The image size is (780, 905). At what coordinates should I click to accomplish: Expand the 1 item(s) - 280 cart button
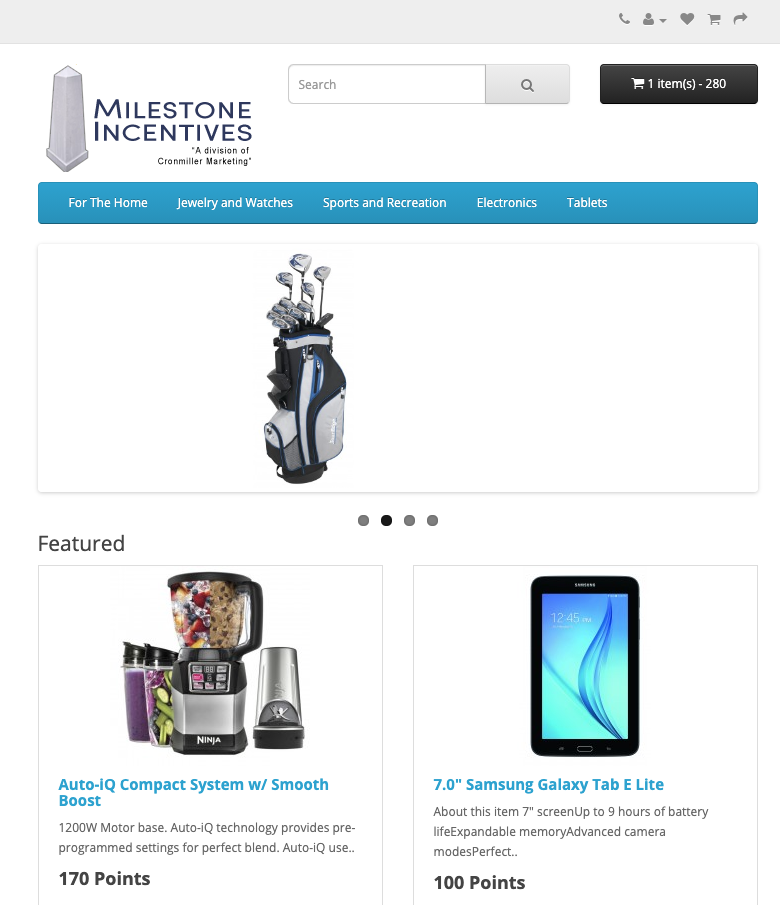678,84
